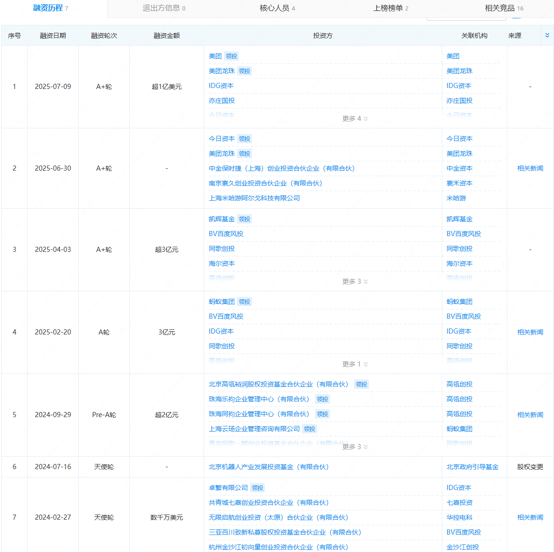Open the 核心人员 tab
Image resolution: width=554 pixels, height=552 pixels.
[277, 8]
